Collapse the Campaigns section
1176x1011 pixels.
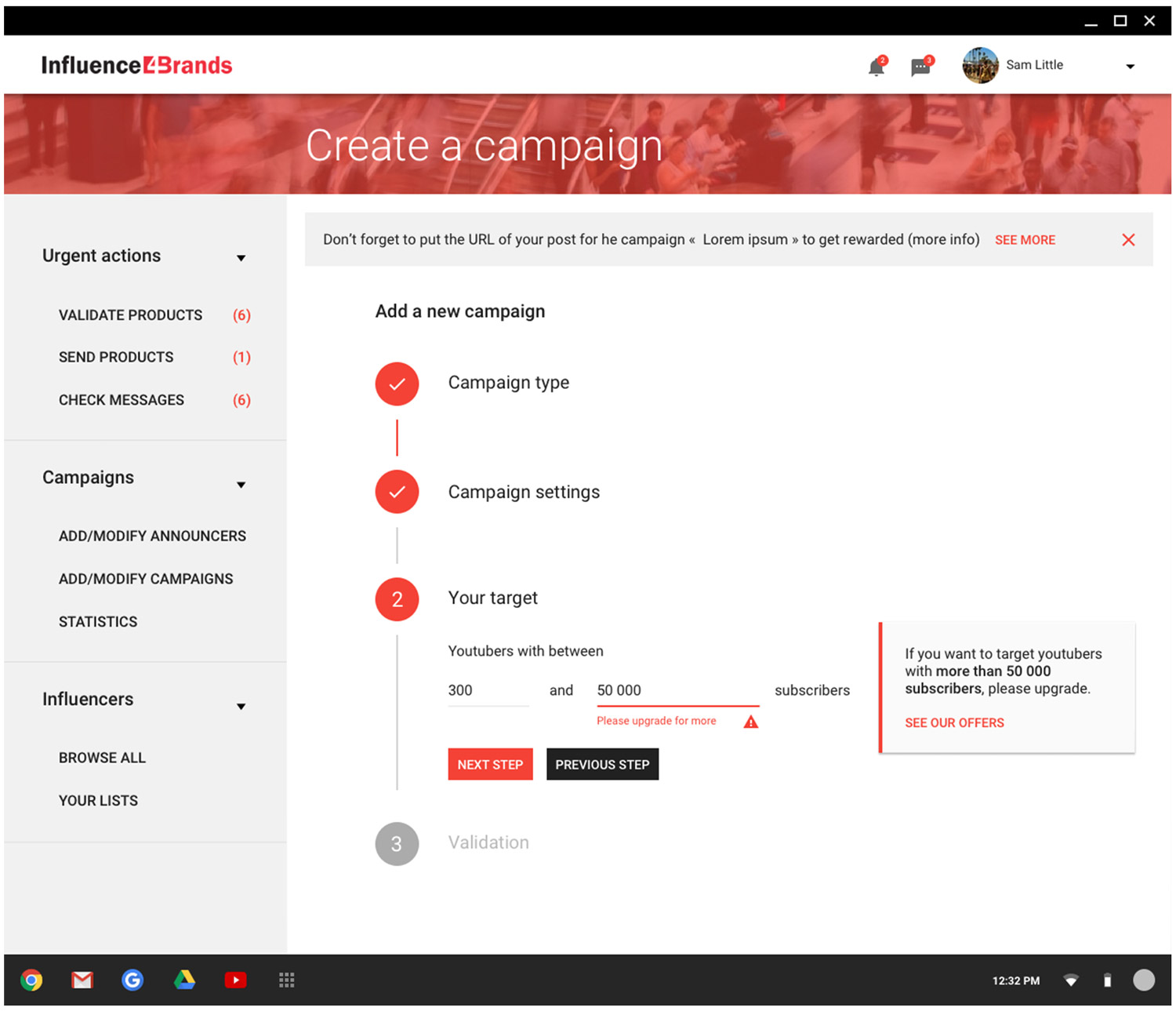click(x=241, y=485)
